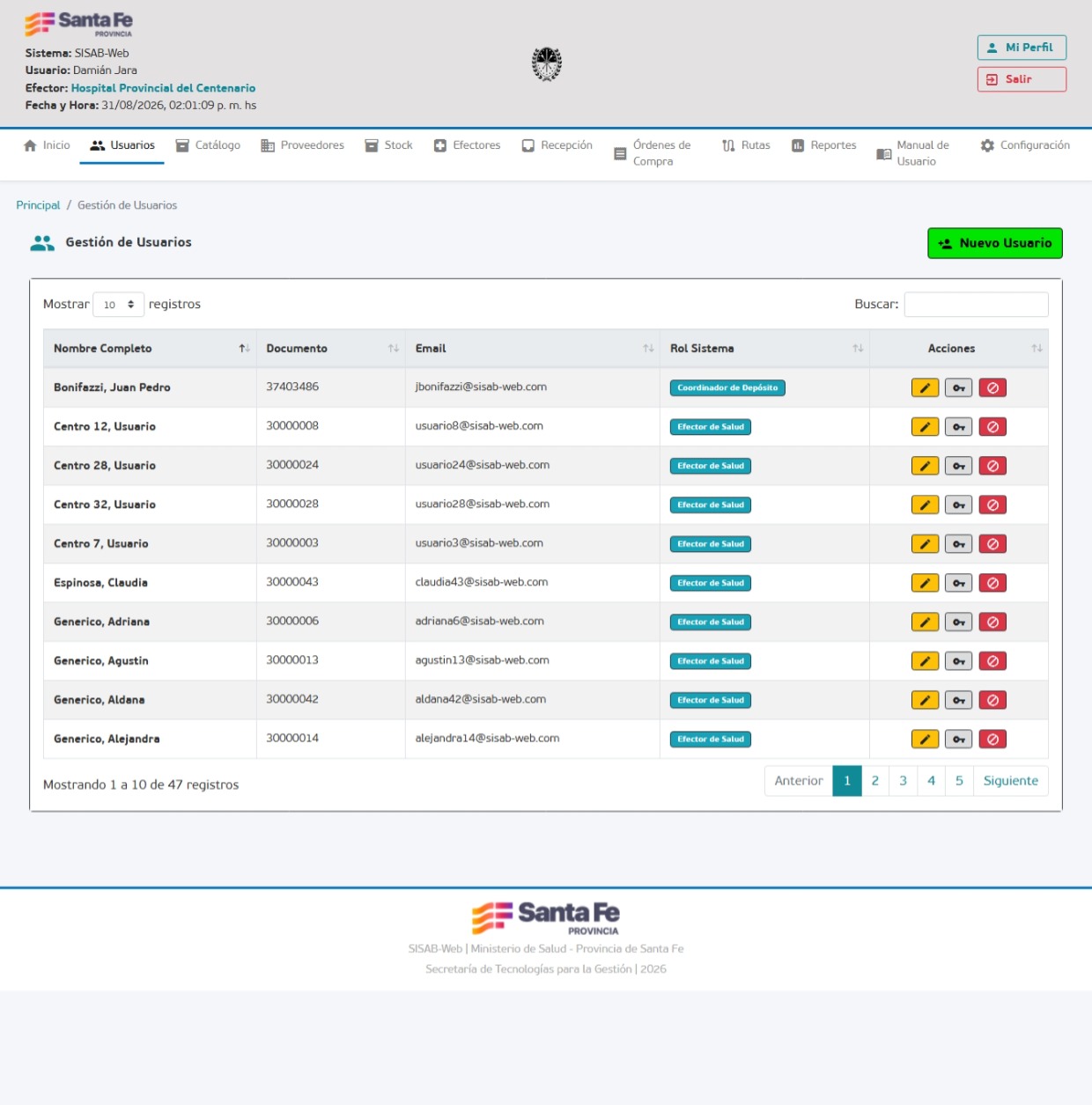Follow the Principal breadcrumb link
1092x1105 pixels.
point(38,205)
